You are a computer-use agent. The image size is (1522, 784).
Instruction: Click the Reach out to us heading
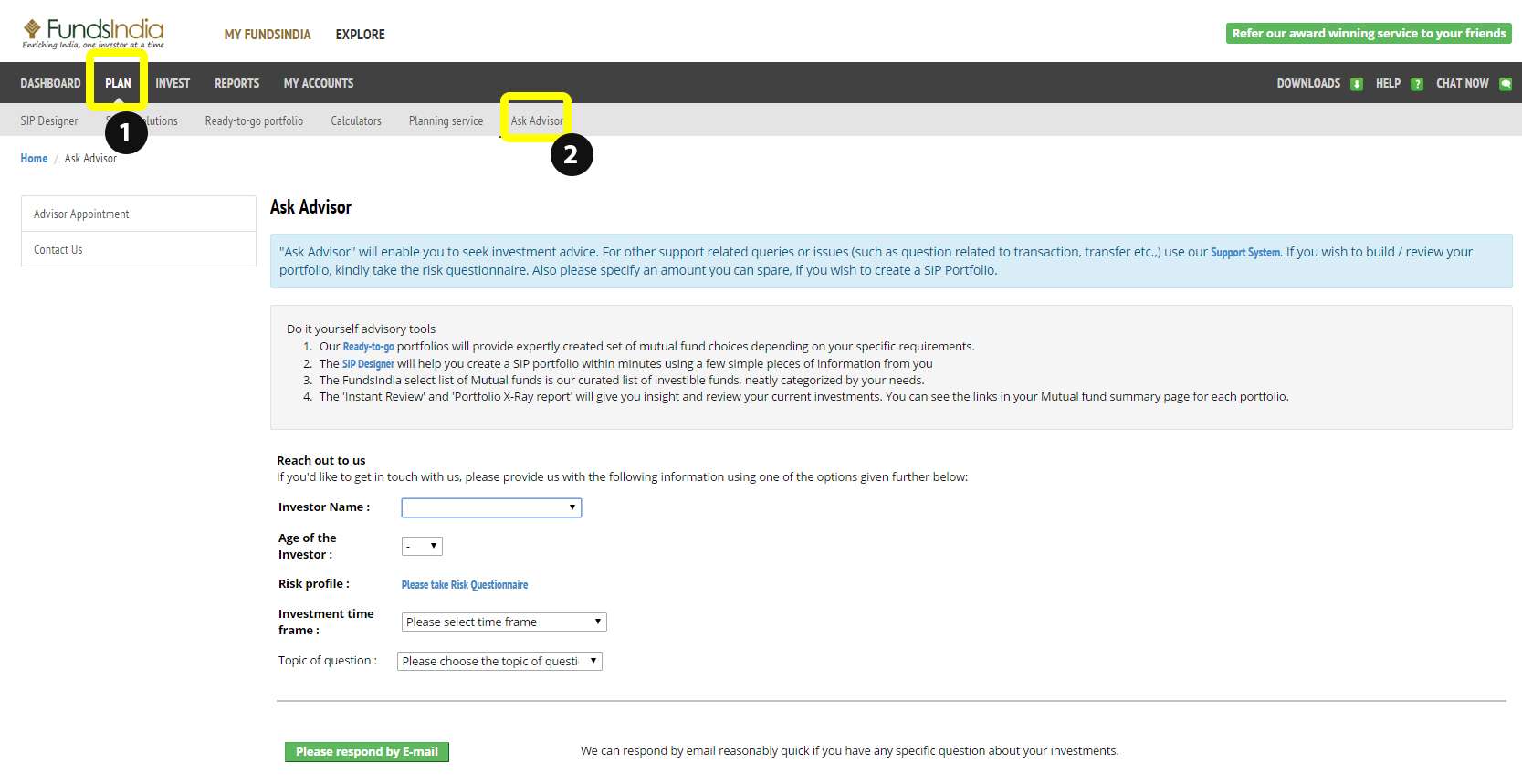click(320, 460)
